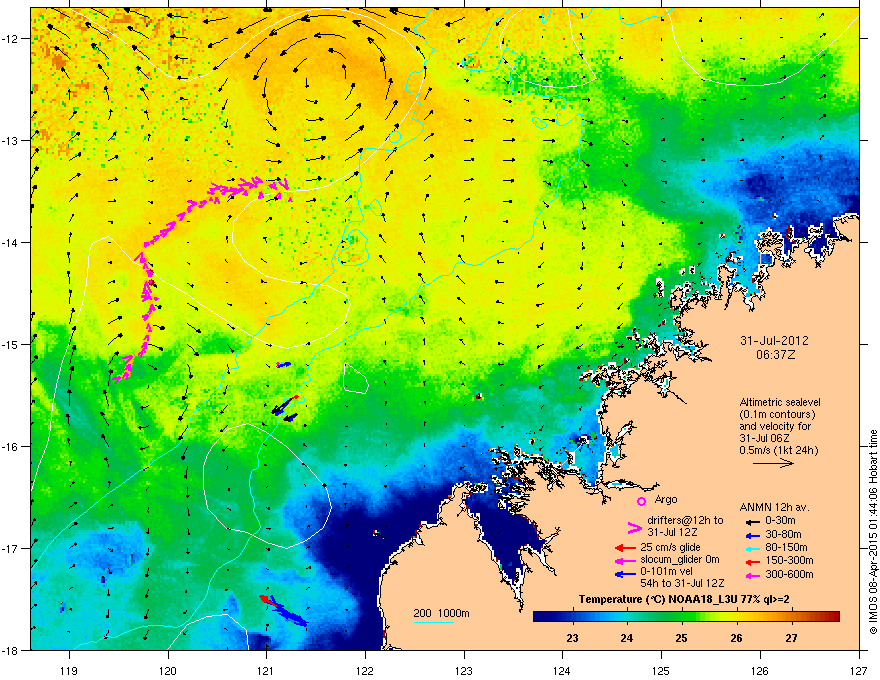The height and width of the screenshot is (680, 880).
Task: Click the 126 longitude tick label
Action: (x=760, y=670)
